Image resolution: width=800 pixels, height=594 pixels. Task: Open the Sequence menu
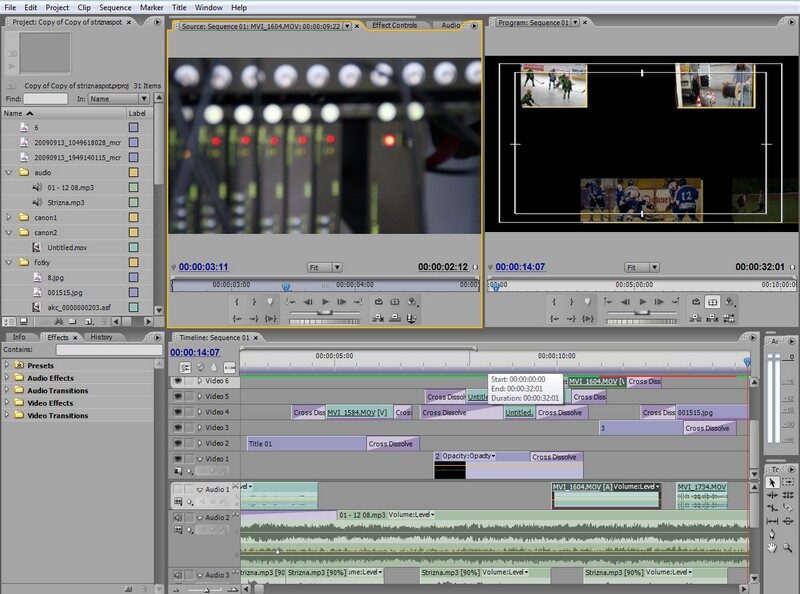(x=115, y=7)
